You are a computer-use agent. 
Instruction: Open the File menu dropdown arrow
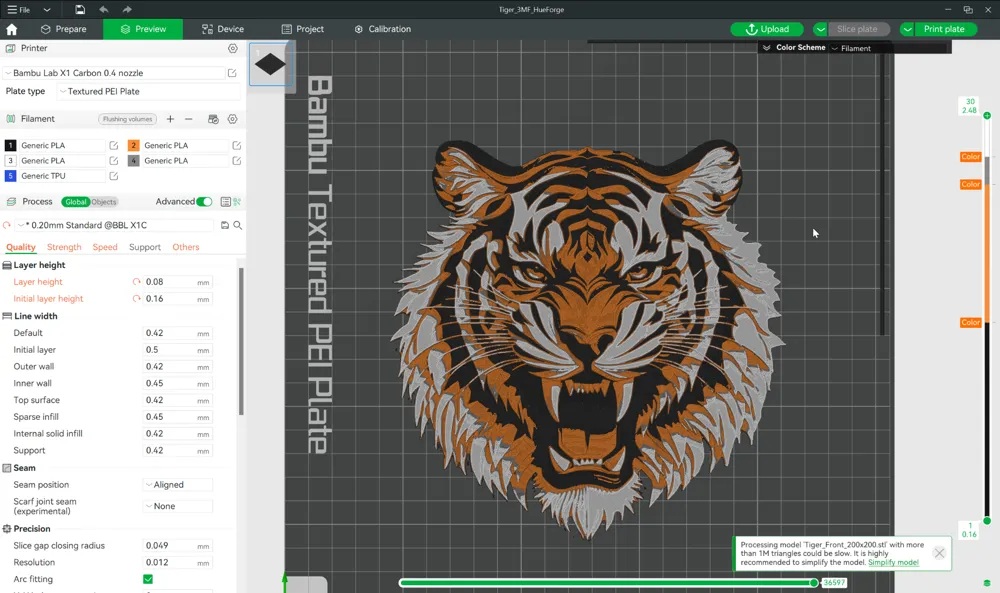(47, 10)
